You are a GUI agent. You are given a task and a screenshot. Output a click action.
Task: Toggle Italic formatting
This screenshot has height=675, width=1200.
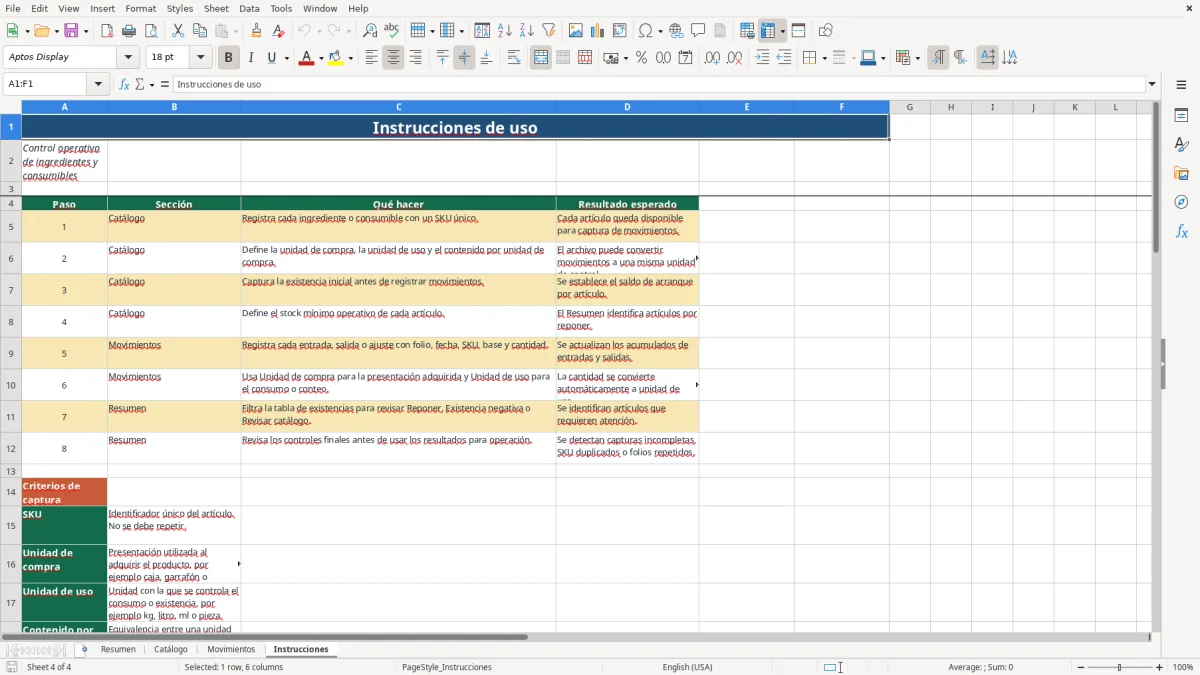pyautogui.click(x=250, y=58)
